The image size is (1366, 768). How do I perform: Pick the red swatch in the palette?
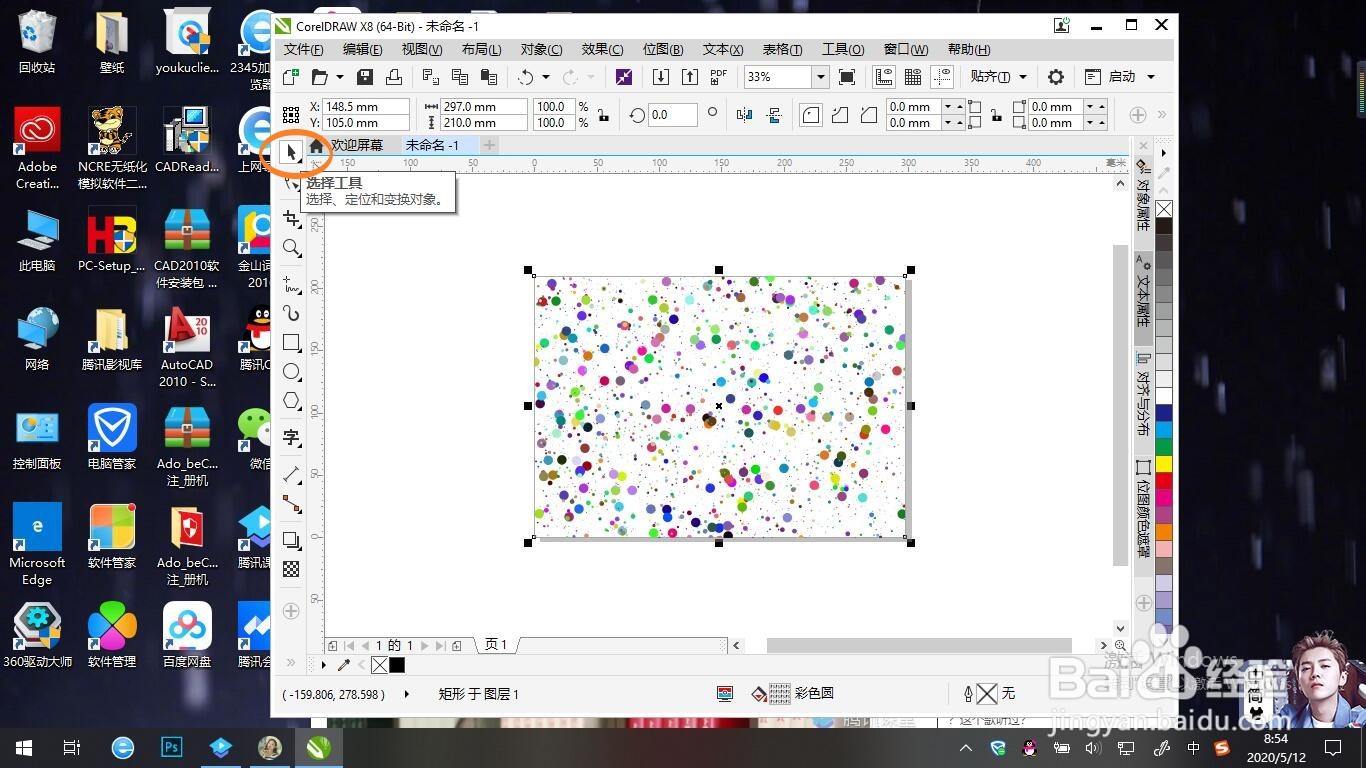pos(1164,480)
